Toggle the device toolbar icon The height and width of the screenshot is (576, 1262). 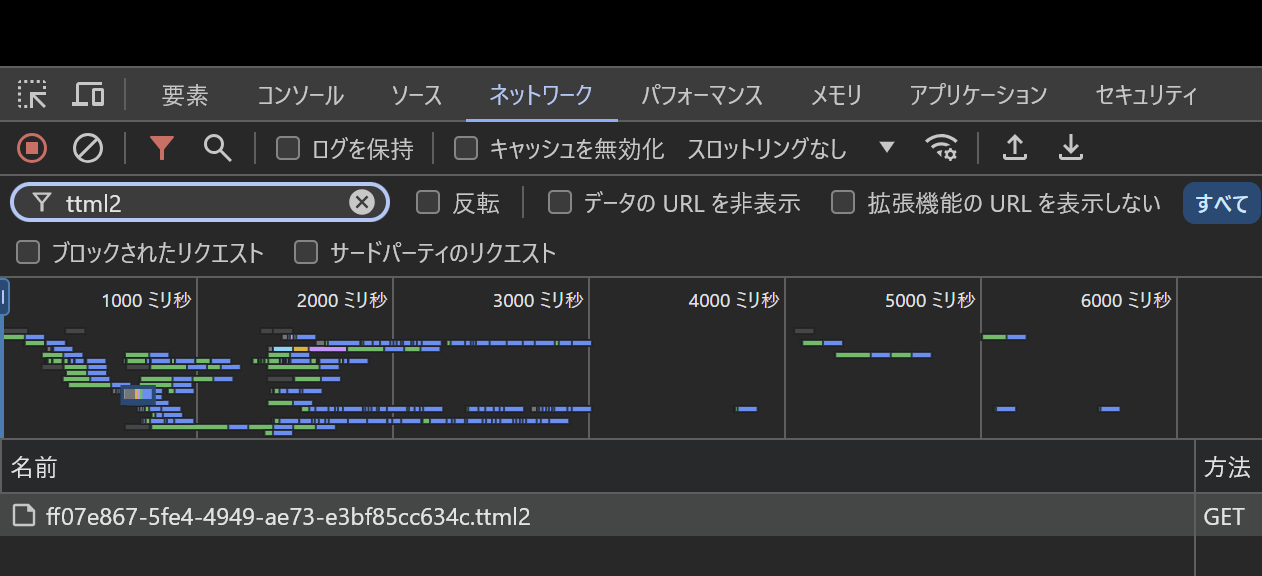pos(89,95)
